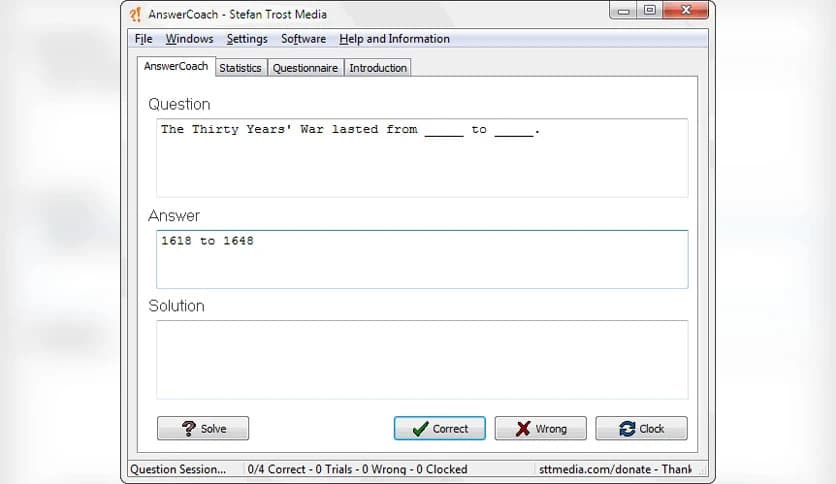Switch to the Introduction tab
The width and height of the screenshot is (836, 484).
tap(378, 68)
